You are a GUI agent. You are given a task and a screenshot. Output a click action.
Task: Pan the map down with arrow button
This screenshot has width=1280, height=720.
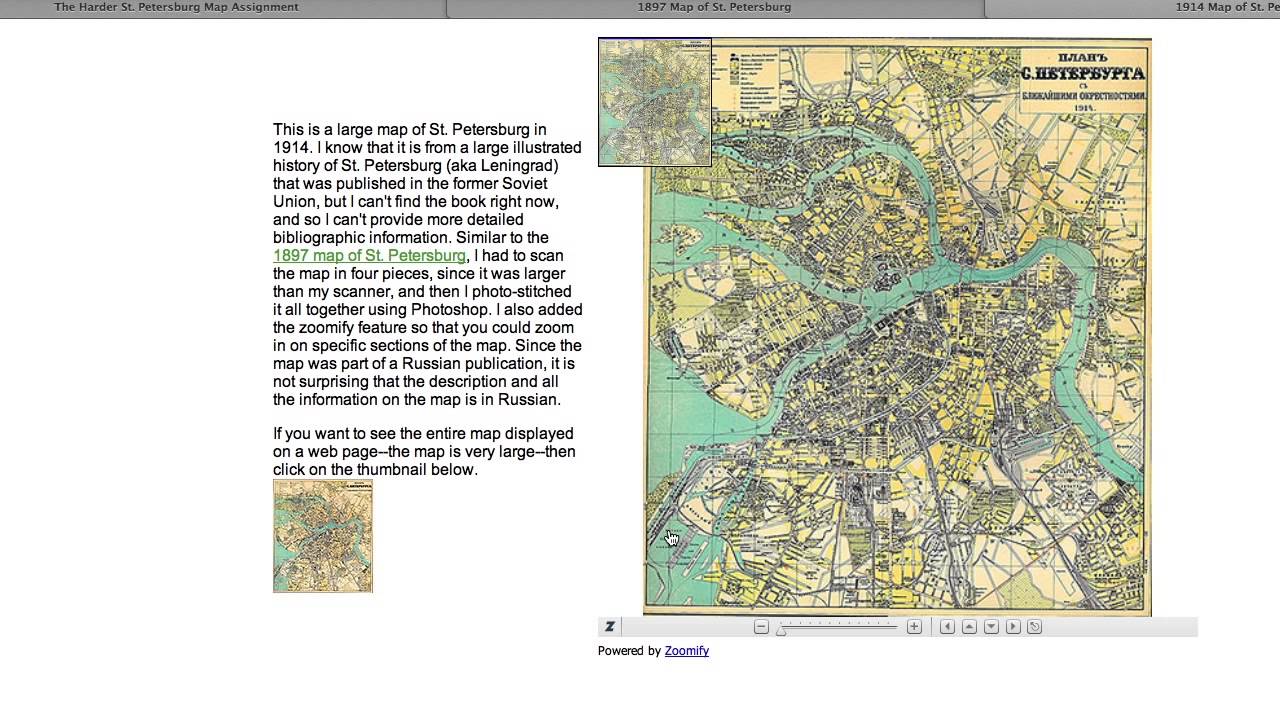click(991, 627)
